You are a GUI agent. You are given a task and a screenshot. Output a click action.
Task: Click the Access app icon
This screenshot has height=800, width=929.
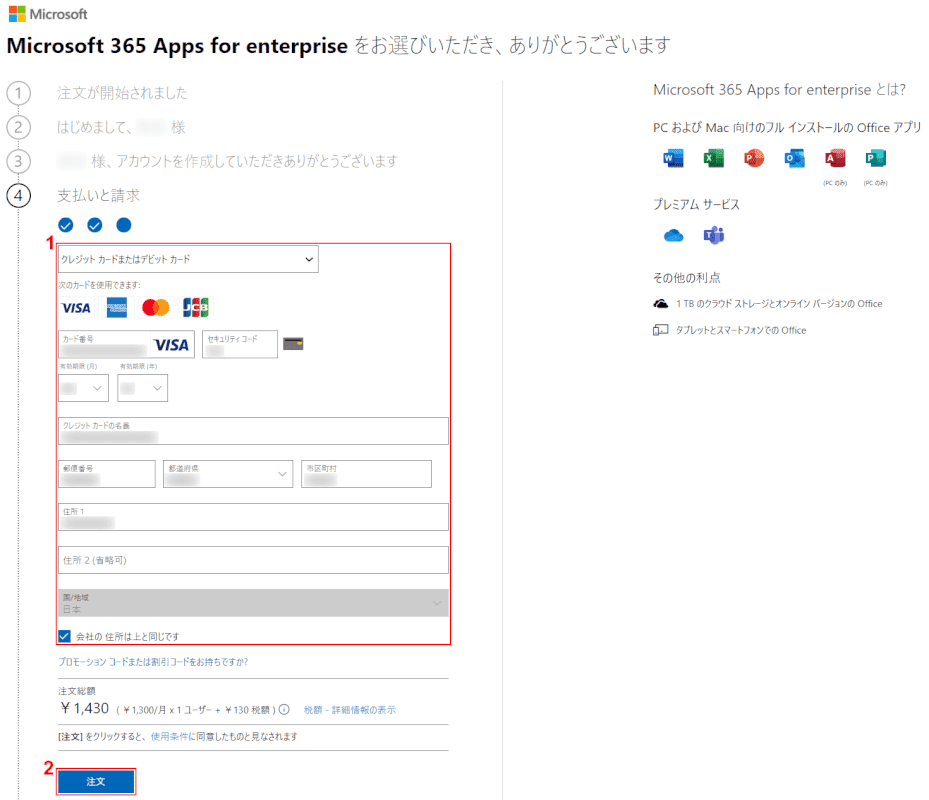pos(835,158)
